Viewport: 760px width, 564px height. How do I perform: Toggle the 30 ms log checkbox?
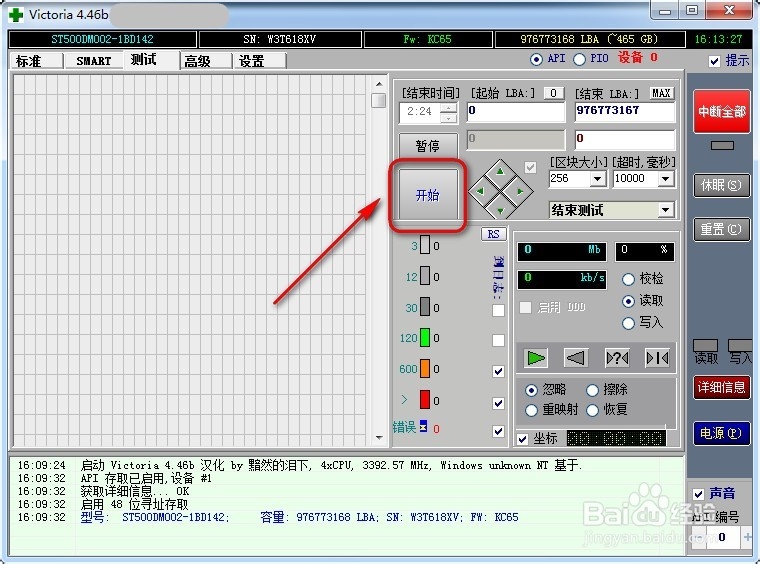pos(498,310)
